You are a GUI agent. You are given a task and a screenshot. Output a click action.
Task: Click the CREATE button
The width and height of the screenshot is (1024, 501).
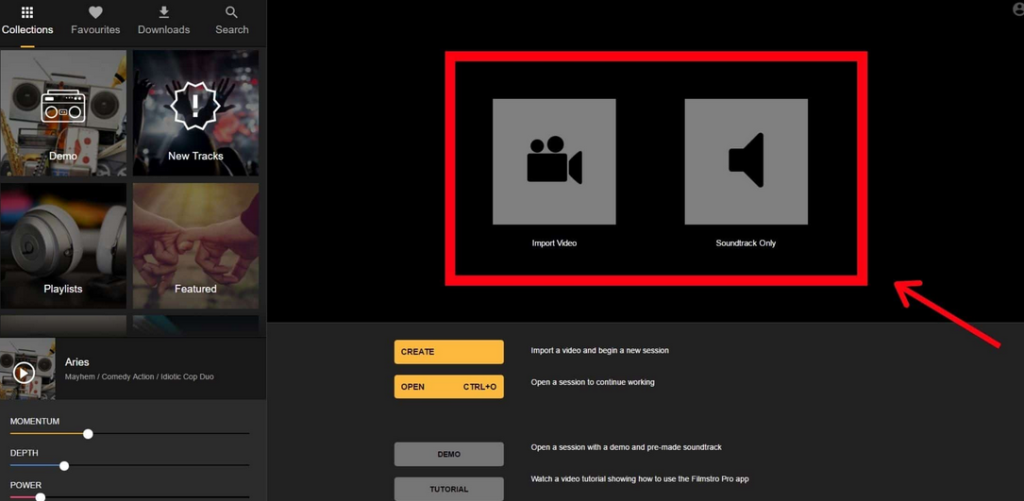pyautogui.click(x=449, y=351)
